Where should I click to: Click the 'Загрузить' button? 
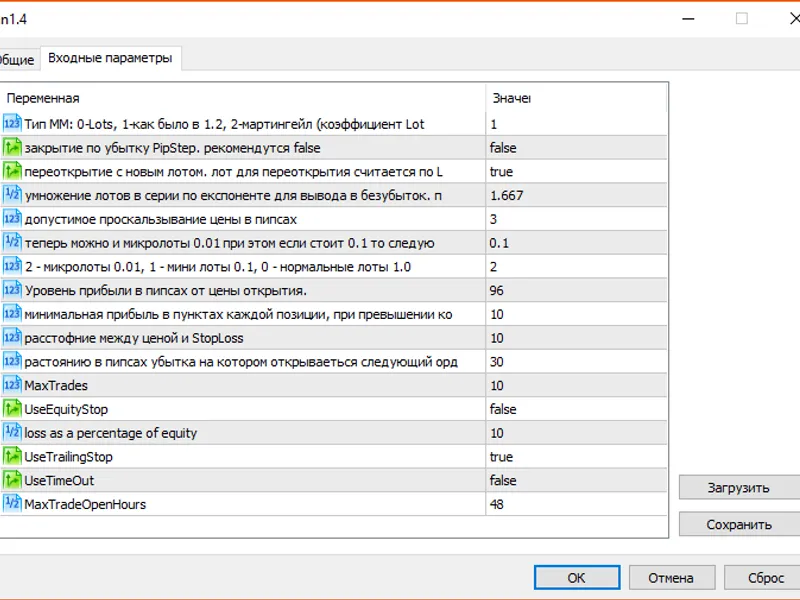[x=739, y=488]
